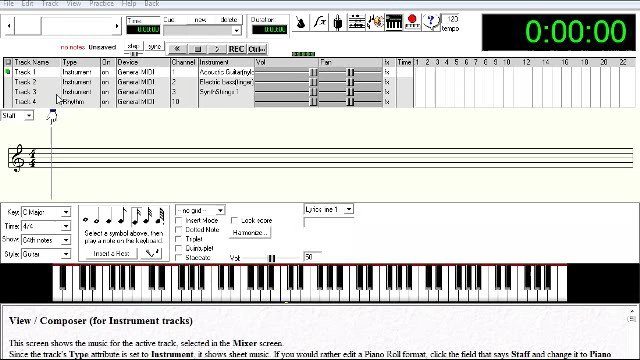640x360 pixels.
Task: Click the rewind transport button
Action: coord(177,49)
